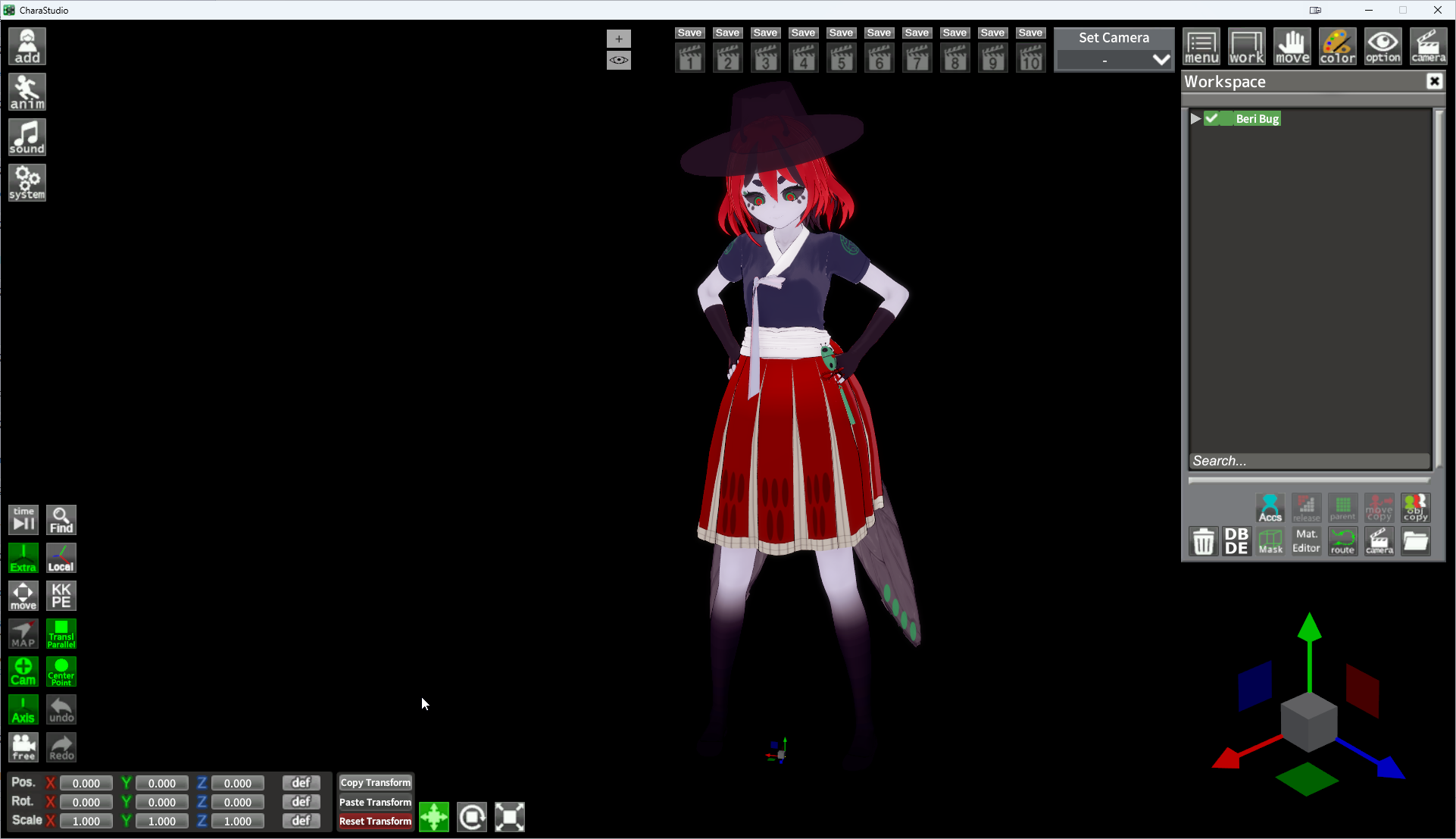The width and height of the screenshot is (1456, 839).
Task: Open the Set Camera dropdown
Action: pos(1114,59)
